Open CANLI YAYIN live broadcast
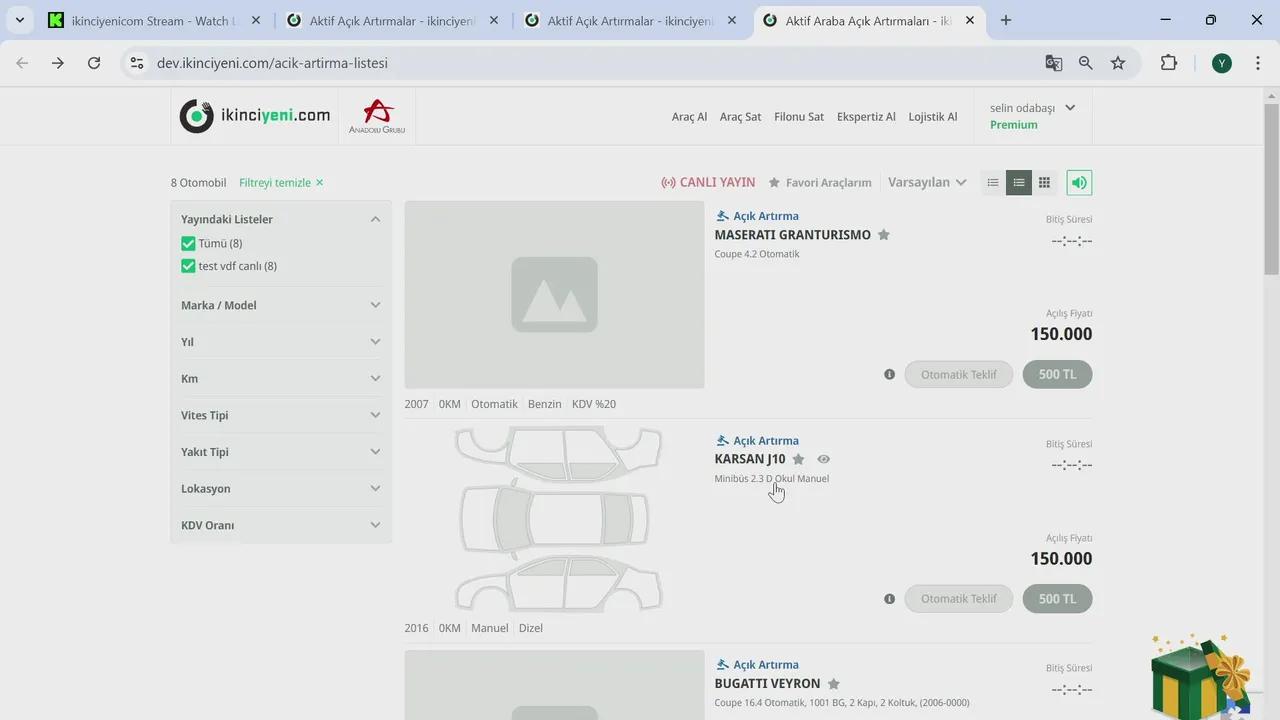The width and height of the screenshot is (1280, 720). click(708, 182)
